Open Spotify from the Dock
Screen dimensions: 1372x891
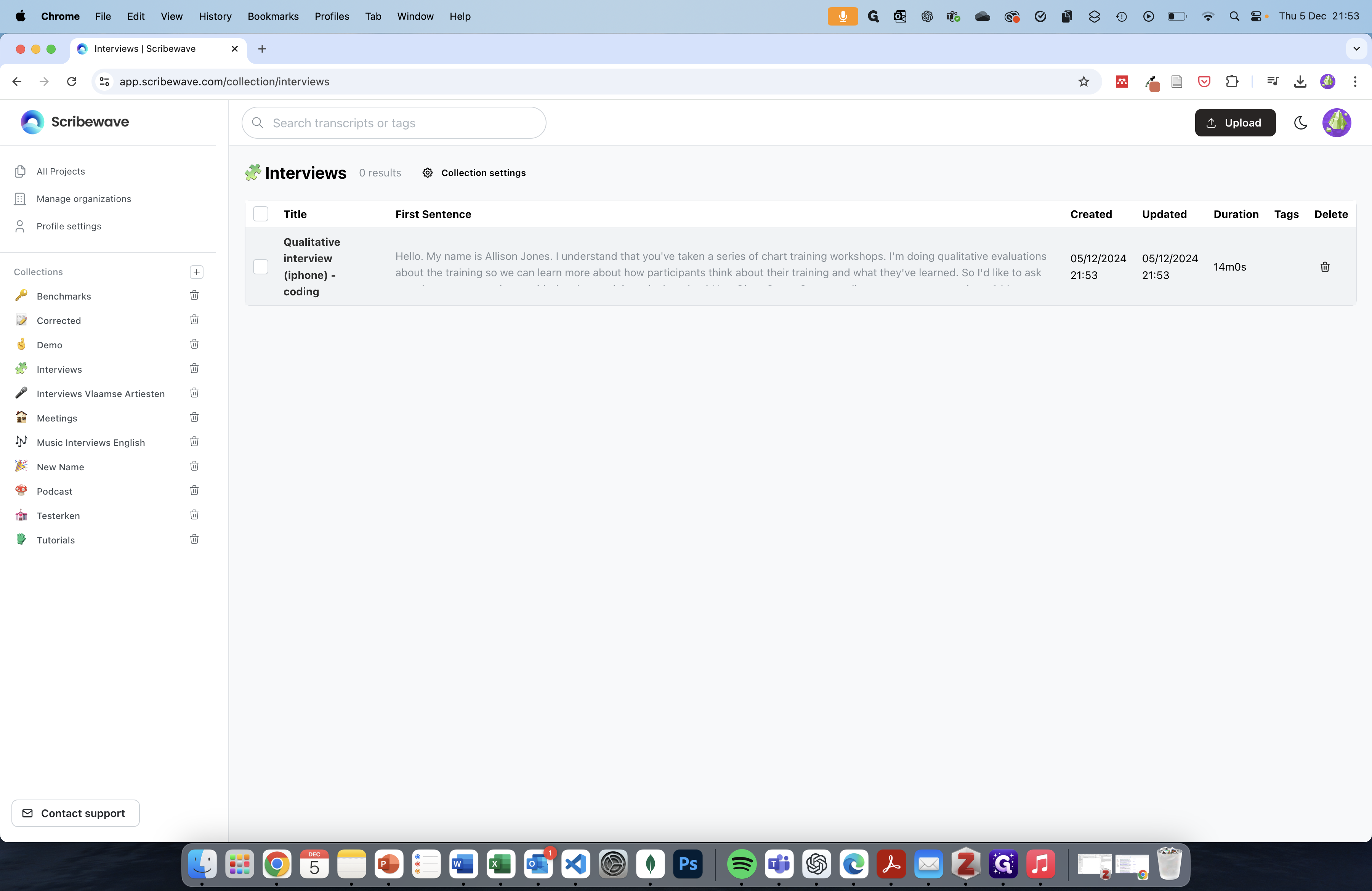[741, 864]
